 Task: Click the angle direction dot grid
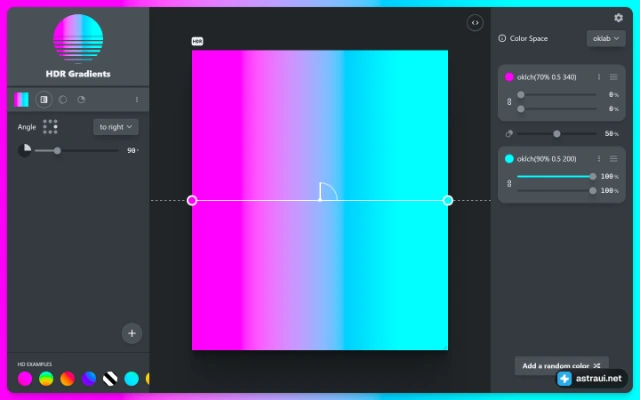click(x=50, y=127)
